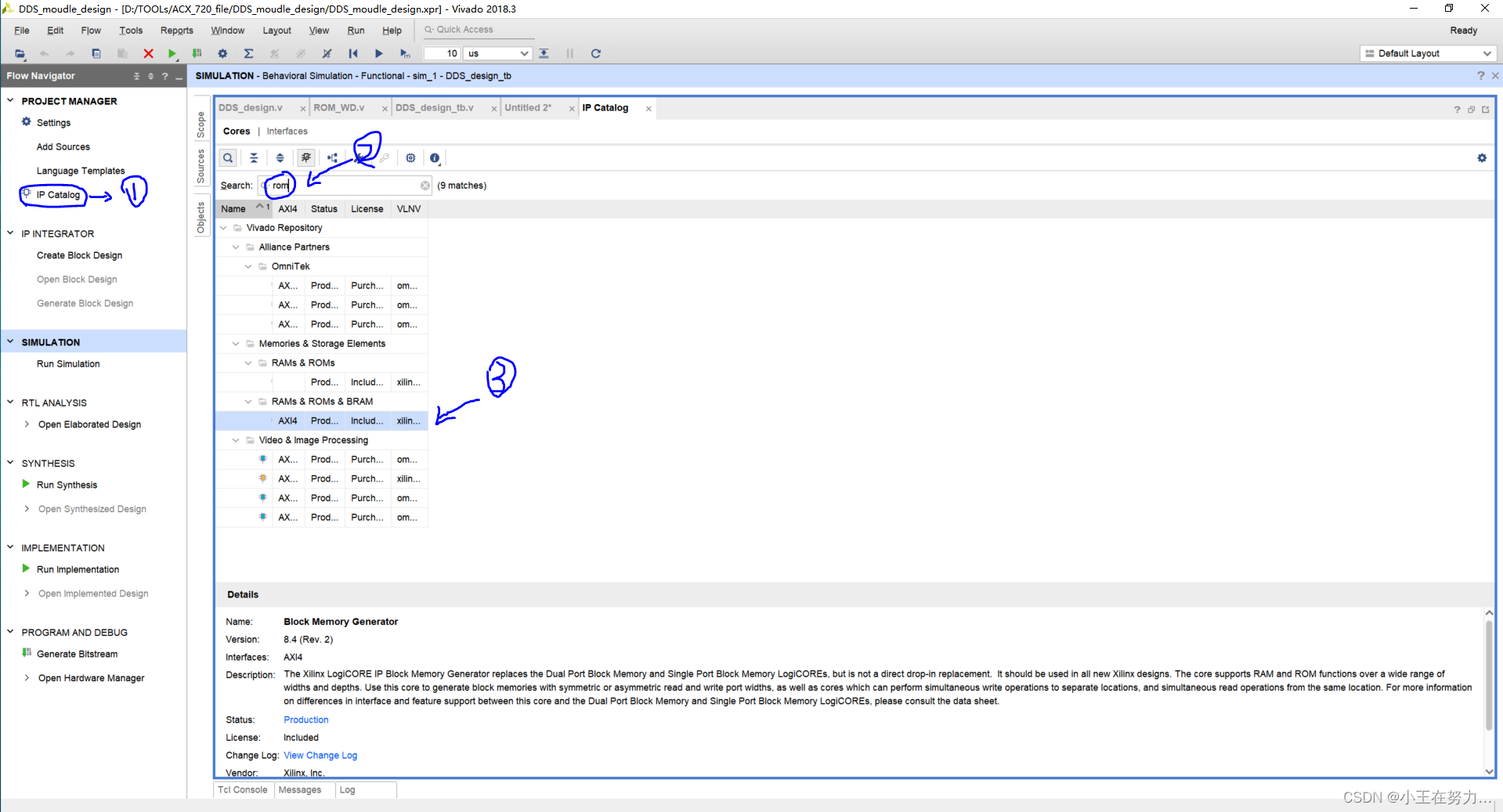1503x812 pixels.
Task: Switch to Untitled 2* tab
Action: 528,108
